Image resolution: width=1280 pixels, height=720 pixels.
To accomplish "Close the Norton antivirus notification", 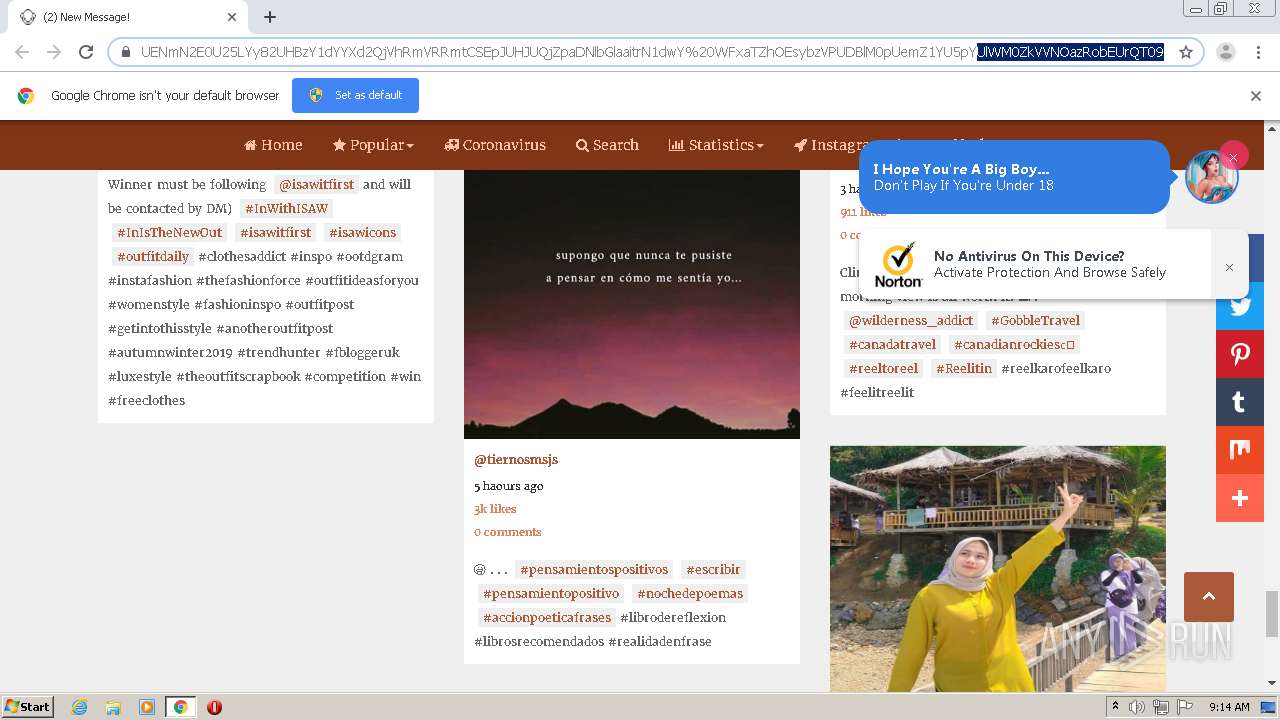I will click(1229, 267).
